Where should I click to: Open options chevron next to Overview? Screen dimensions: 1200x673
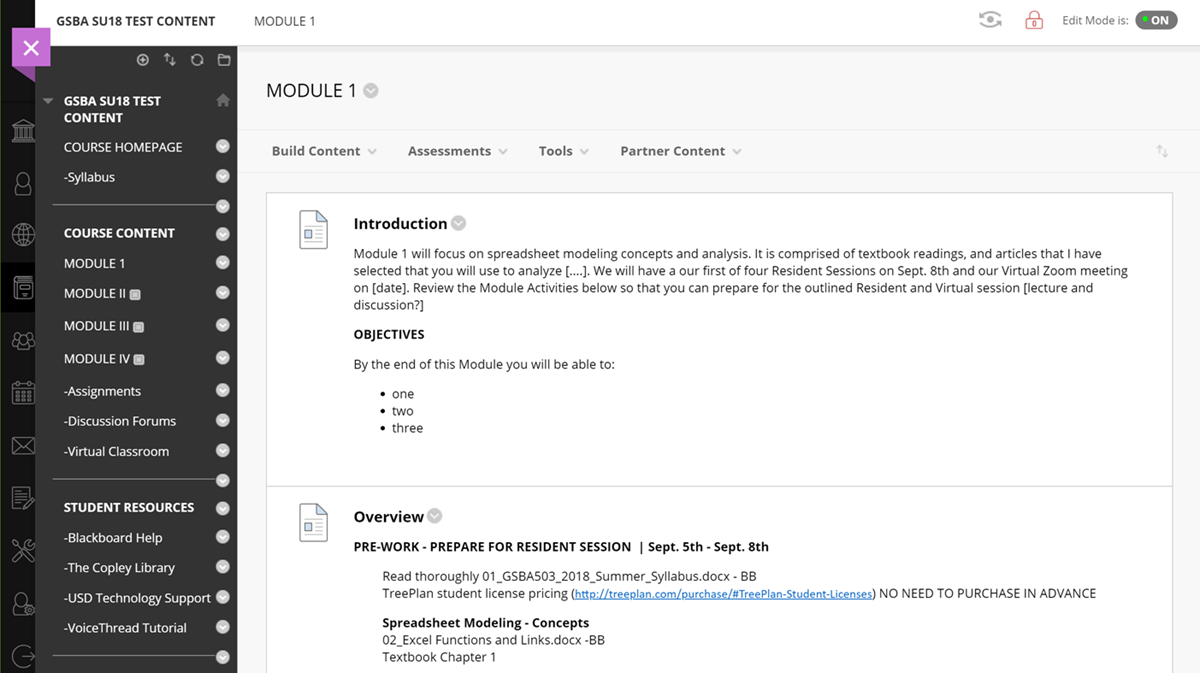click(x=434, y=516)
